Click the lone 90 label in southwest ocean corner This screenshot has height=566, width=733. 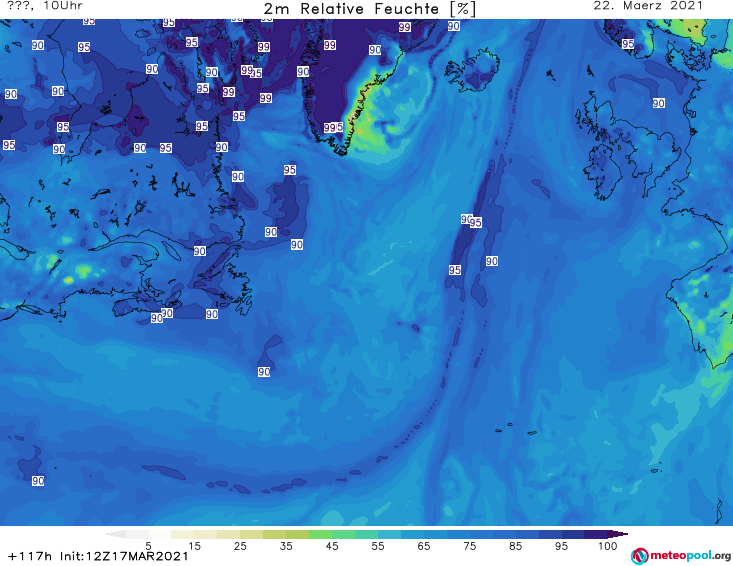pos(38,480)
